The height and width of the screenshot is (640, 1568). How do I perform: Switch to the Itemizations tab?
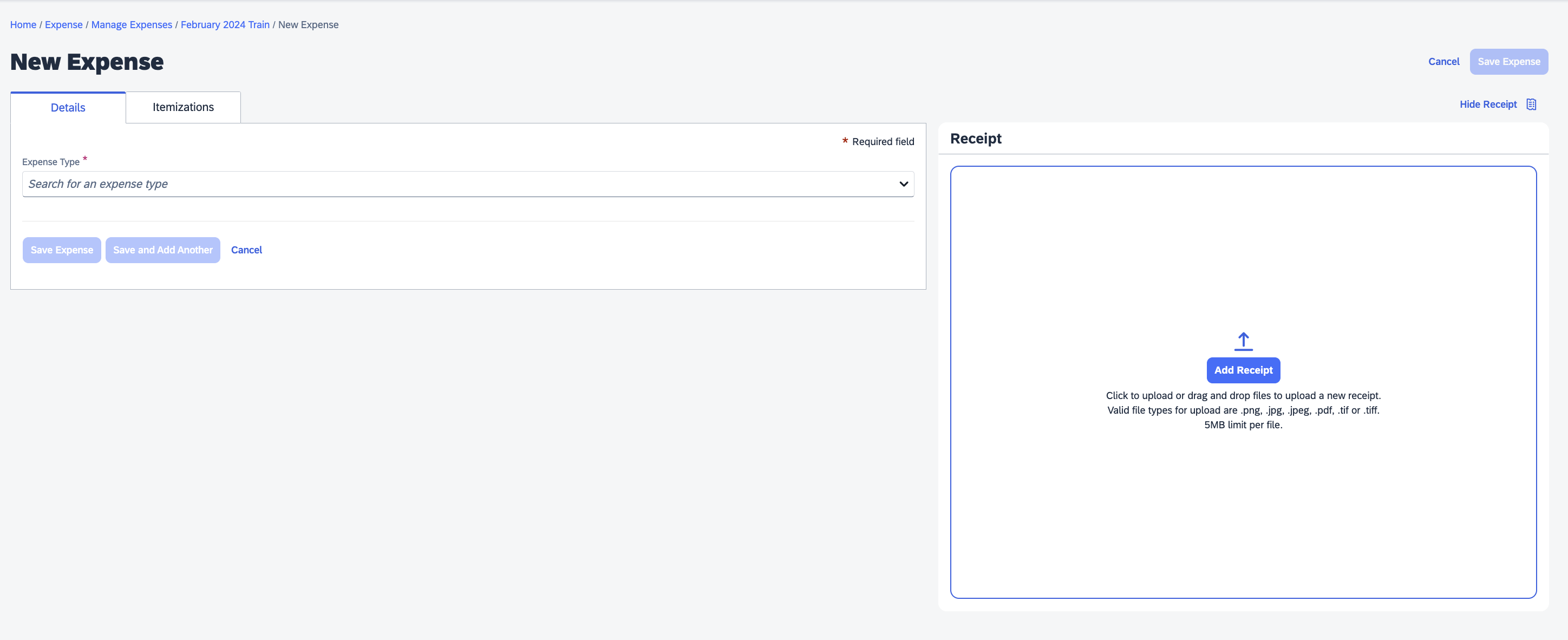pyautogui.click(x=183, y=107)
